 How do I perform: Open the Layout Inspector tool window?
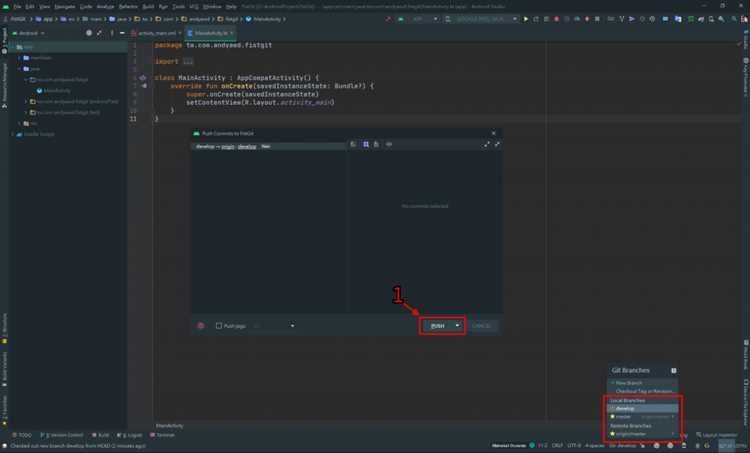[717, 435]
